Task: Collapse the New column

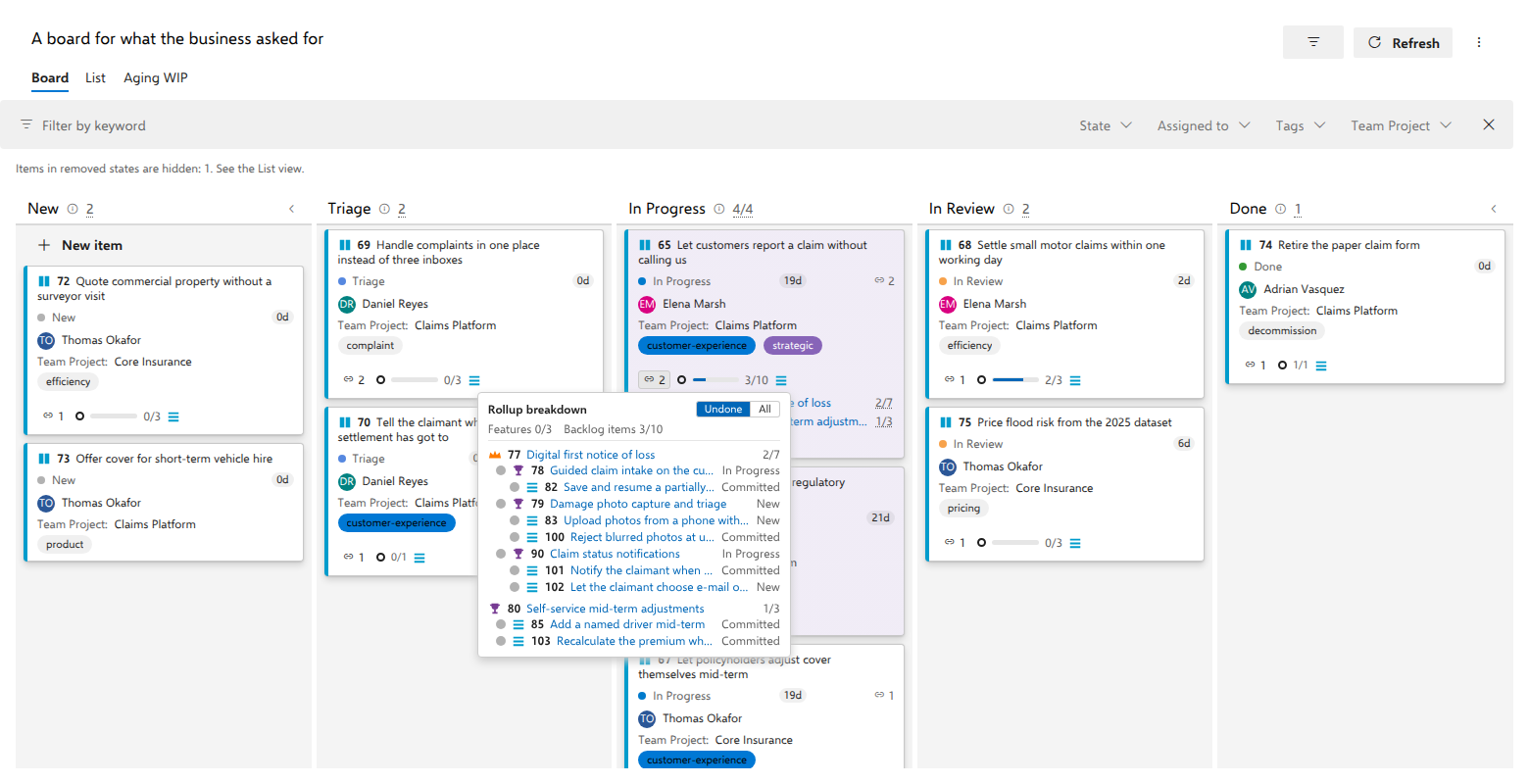Action: [x=291, y=209]
